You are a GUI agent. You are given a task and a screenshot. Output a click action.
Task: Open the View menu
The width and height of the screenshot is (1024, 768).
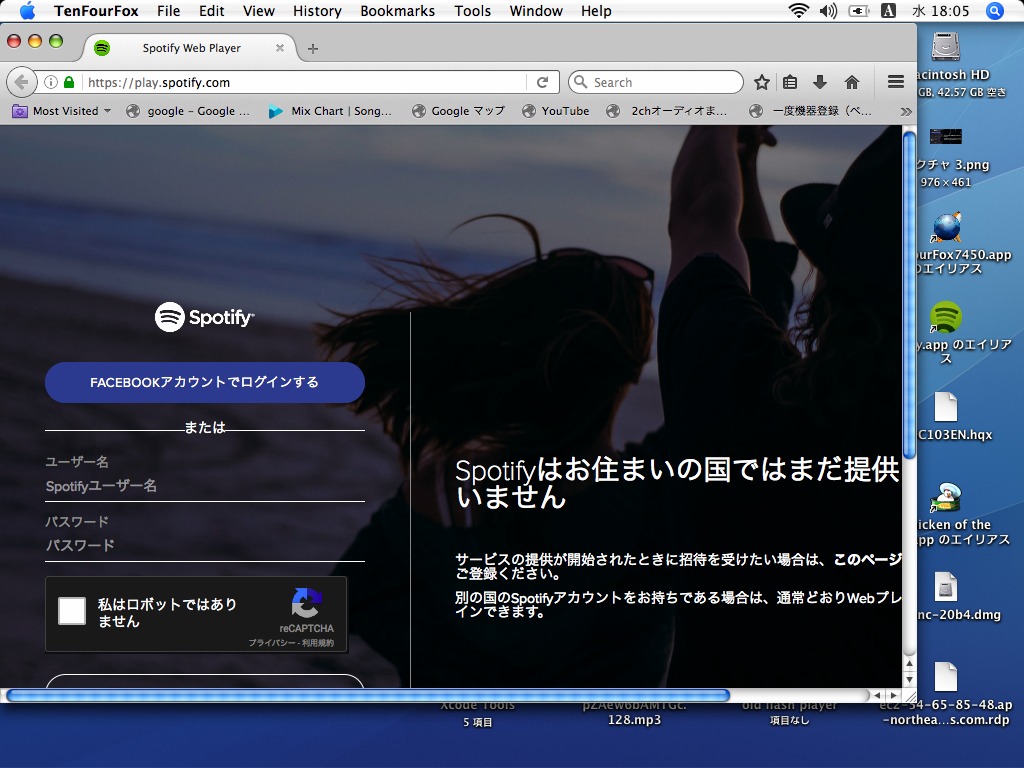[259, 11]
